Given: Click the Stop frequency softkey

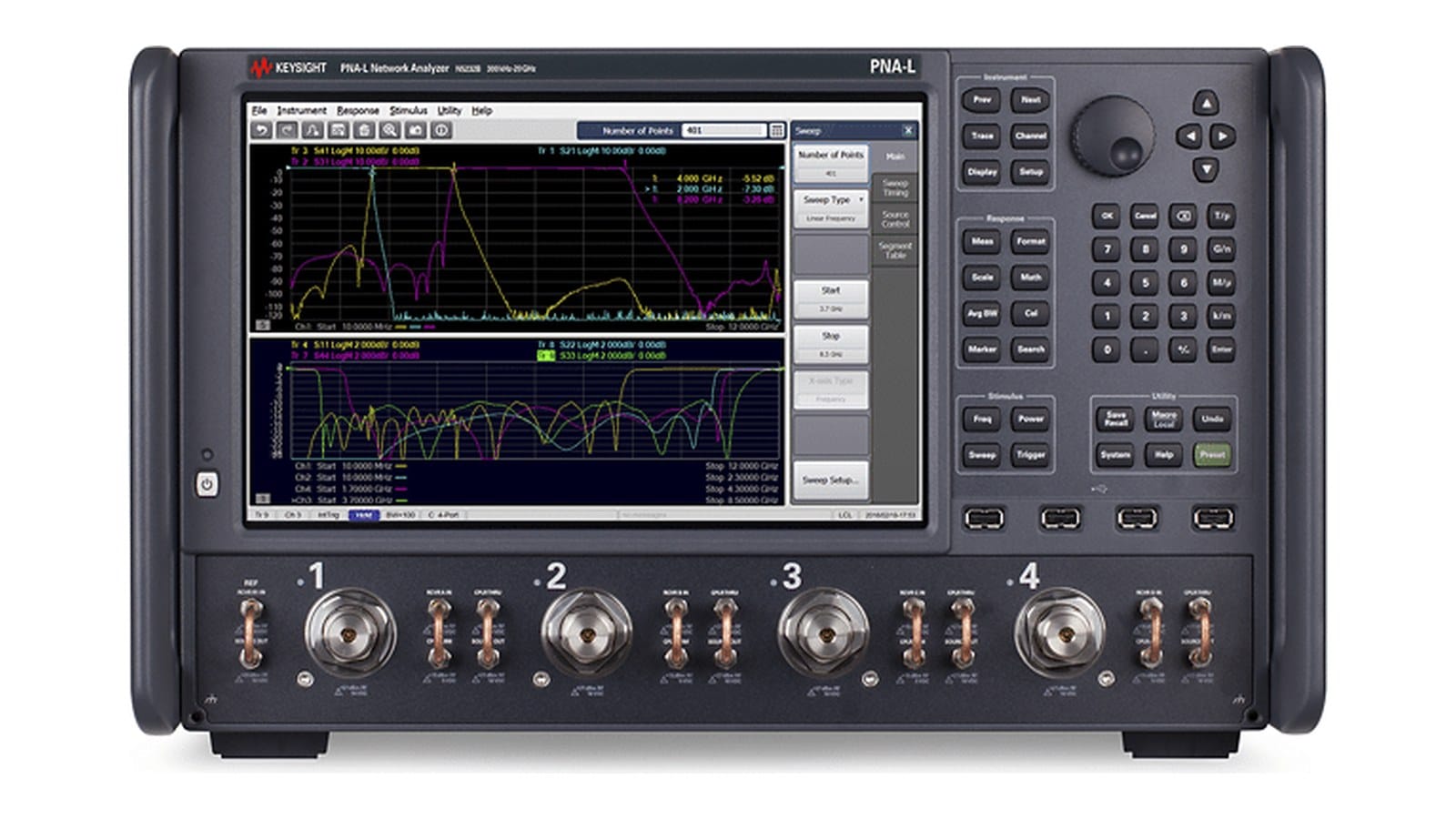Looking at the screenshot, I should coord(831,345).
